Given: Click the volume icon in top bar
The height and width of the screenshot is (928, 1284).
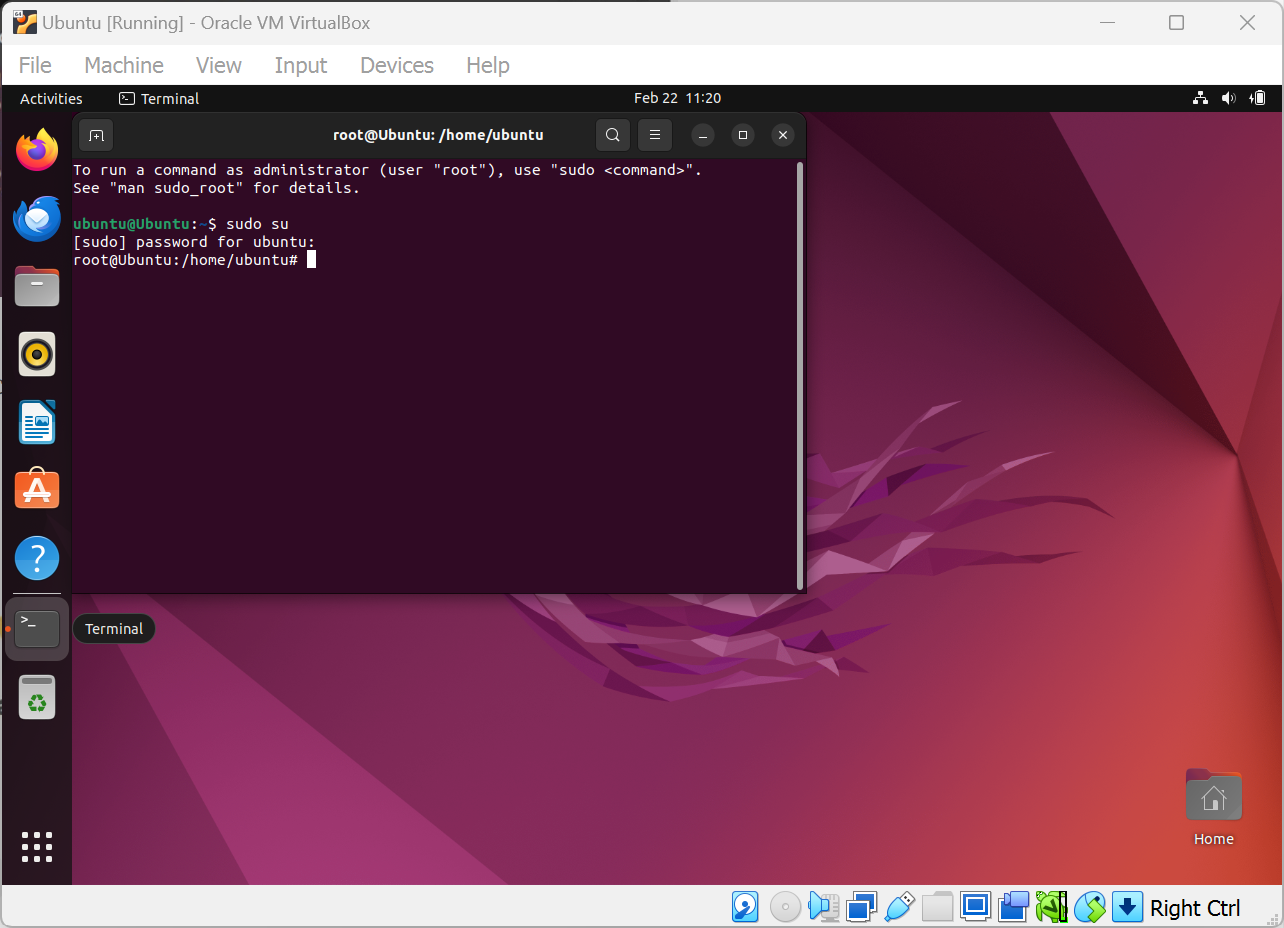Looking at the screenshot, I should coord(1228,98).
